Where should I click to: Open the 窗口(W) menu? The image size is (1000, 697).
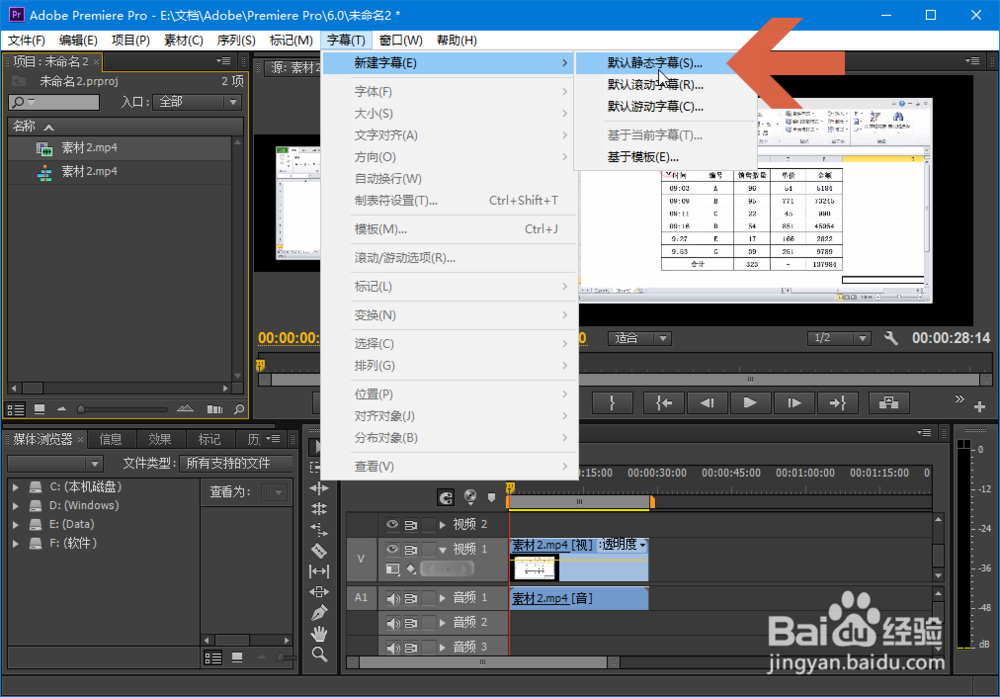[x=401, y=40]
